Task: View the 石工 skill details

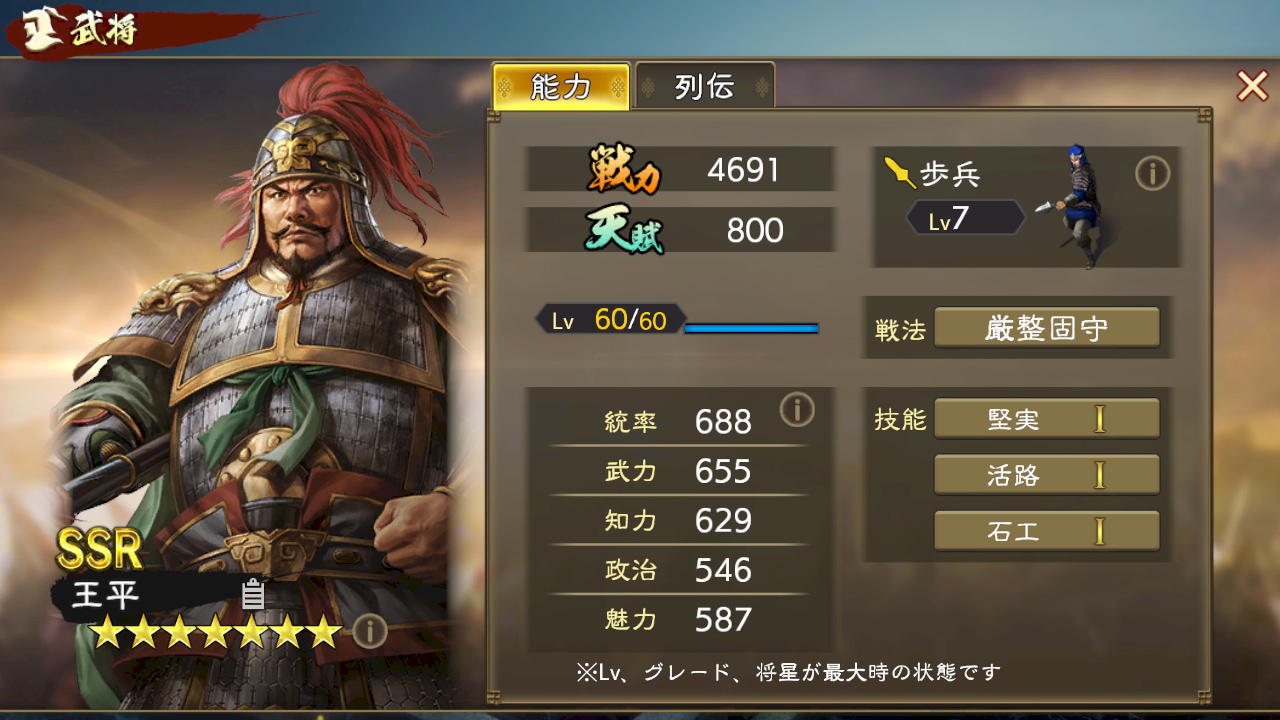Action: pyautogui.click(x=1047, y=531)
